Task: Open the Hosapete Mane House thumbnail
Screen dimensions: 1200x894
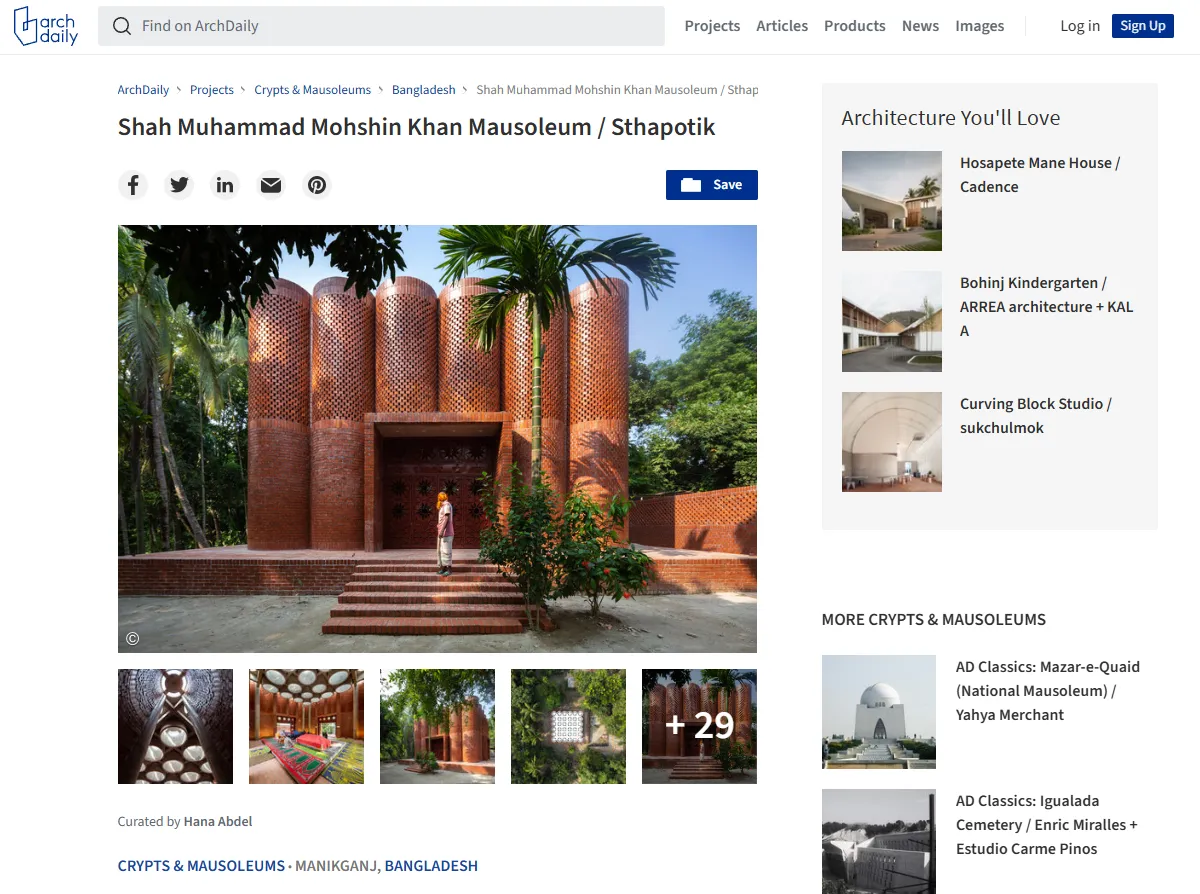Action: click(x=892, y=201)
